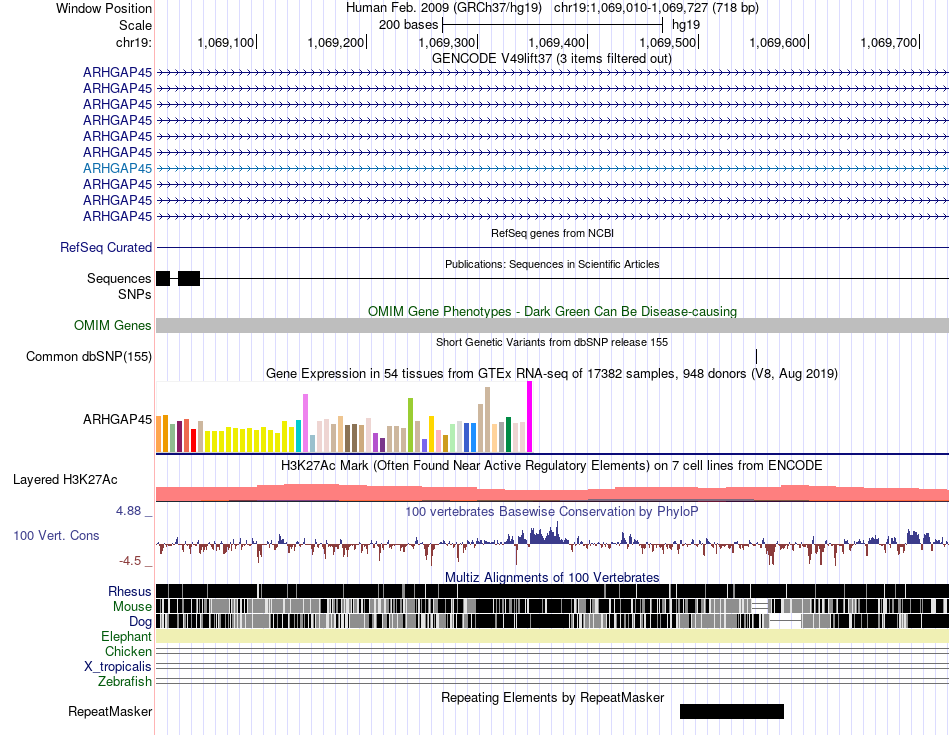Click the gray OMIM Genes bar

click(x=552, y=325)
